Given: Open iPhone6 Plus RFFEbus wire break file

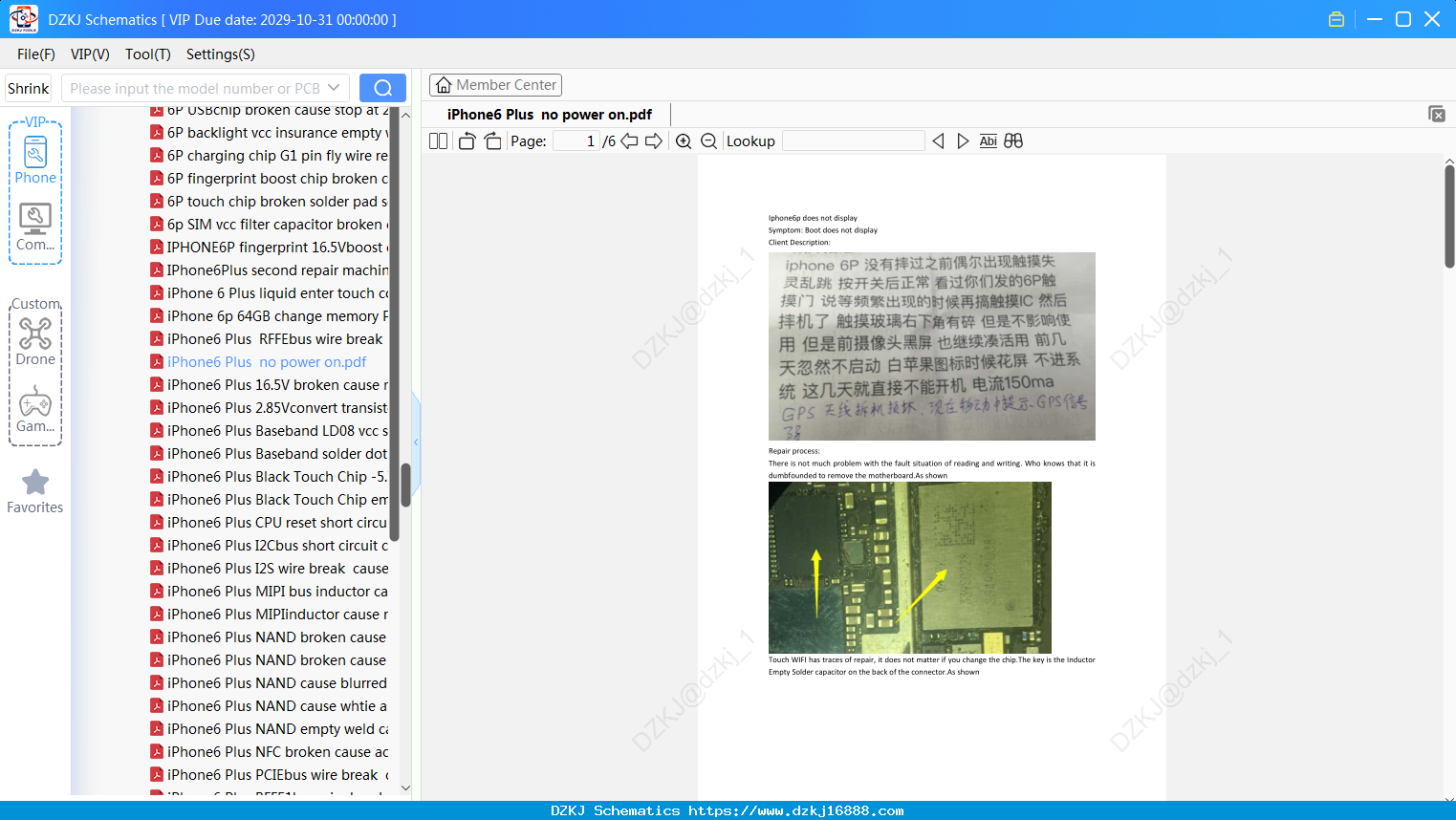Looking at the screenshot, I should [274, 339].
